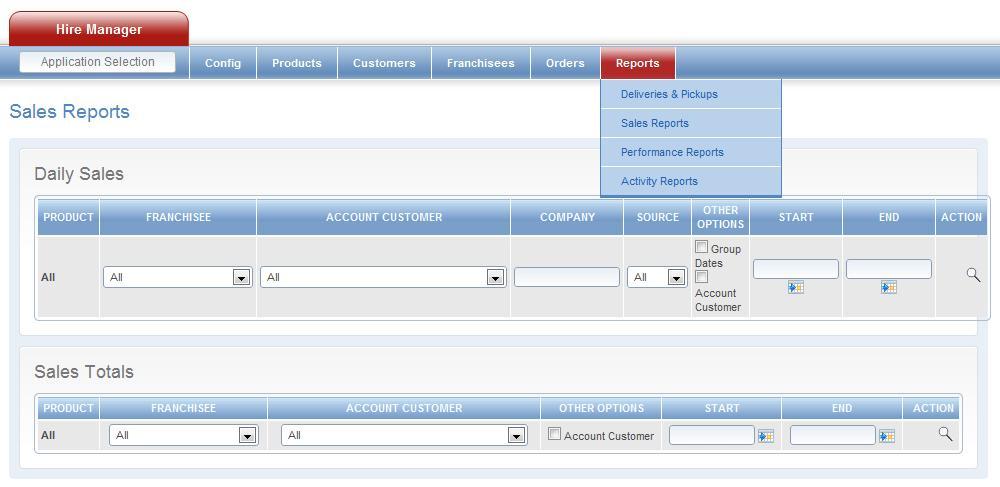Go to the Customers navigation tab
Image resolution: width=1000 pixels, height=487 pixels.
coord(384,63)
